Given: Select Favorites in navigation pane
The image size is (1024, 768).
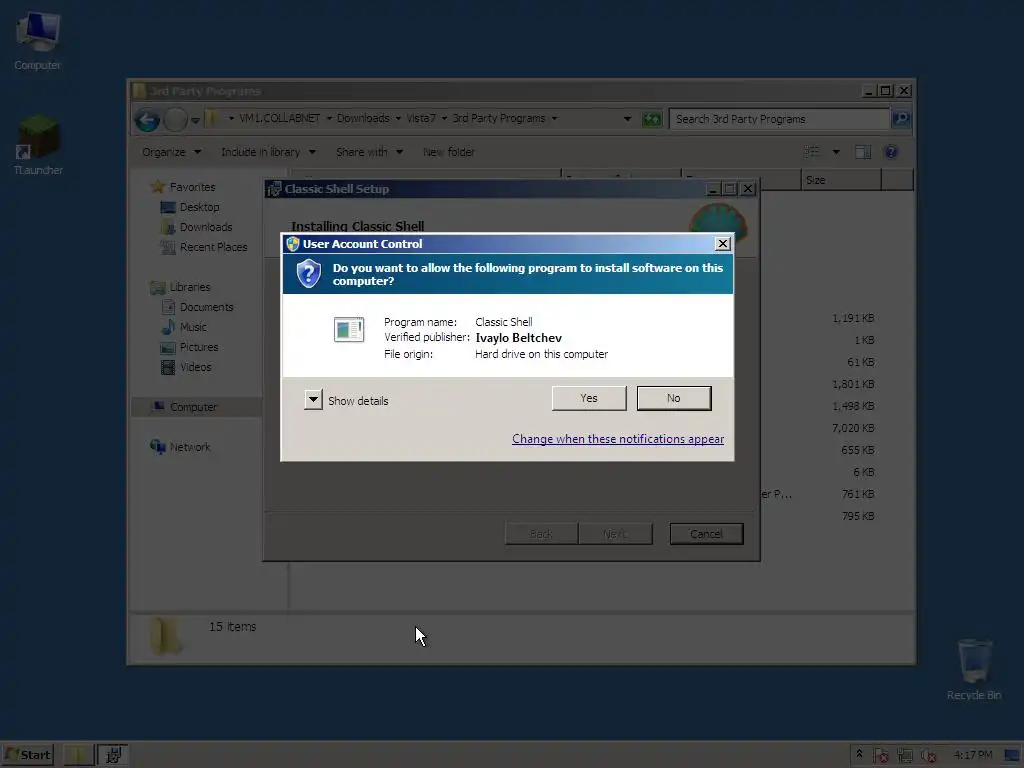Looking at the screenshot, I should [x=183, y=187].
